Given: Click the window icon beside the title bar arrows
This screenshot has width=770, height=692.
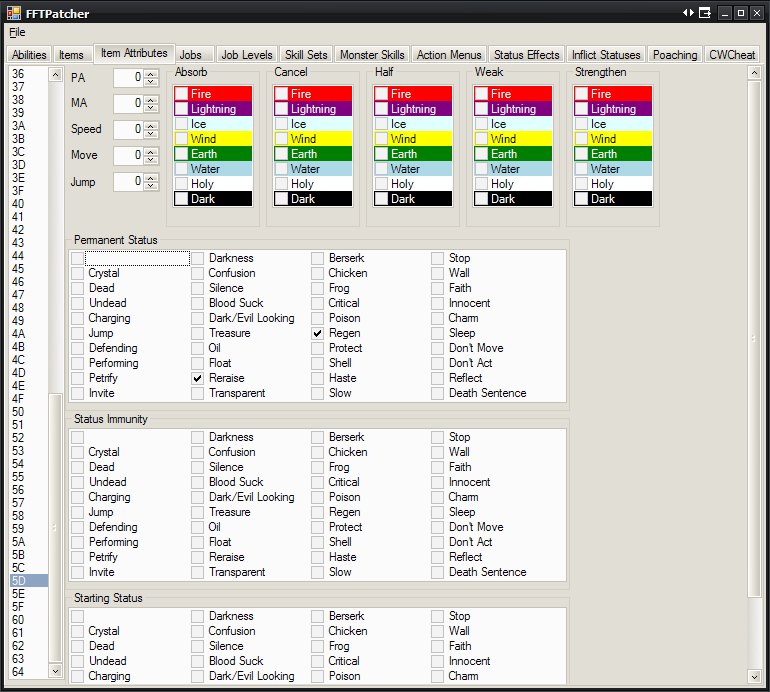Looking at the screenshot, I should pyautogui.click(x=705, y=13).
